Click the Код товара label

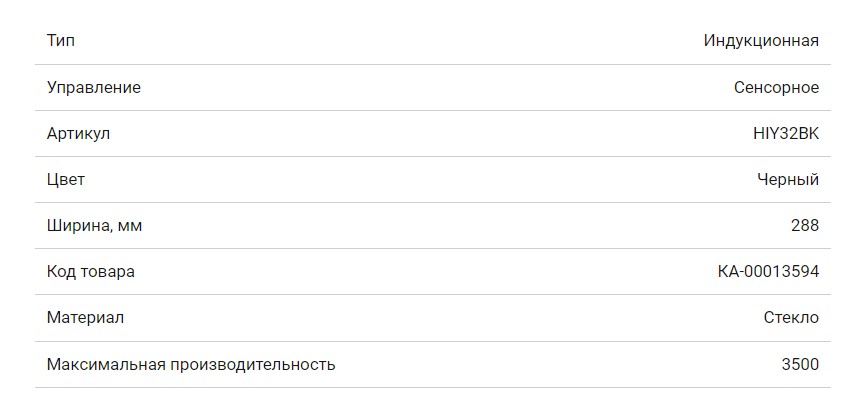point(91,272)
